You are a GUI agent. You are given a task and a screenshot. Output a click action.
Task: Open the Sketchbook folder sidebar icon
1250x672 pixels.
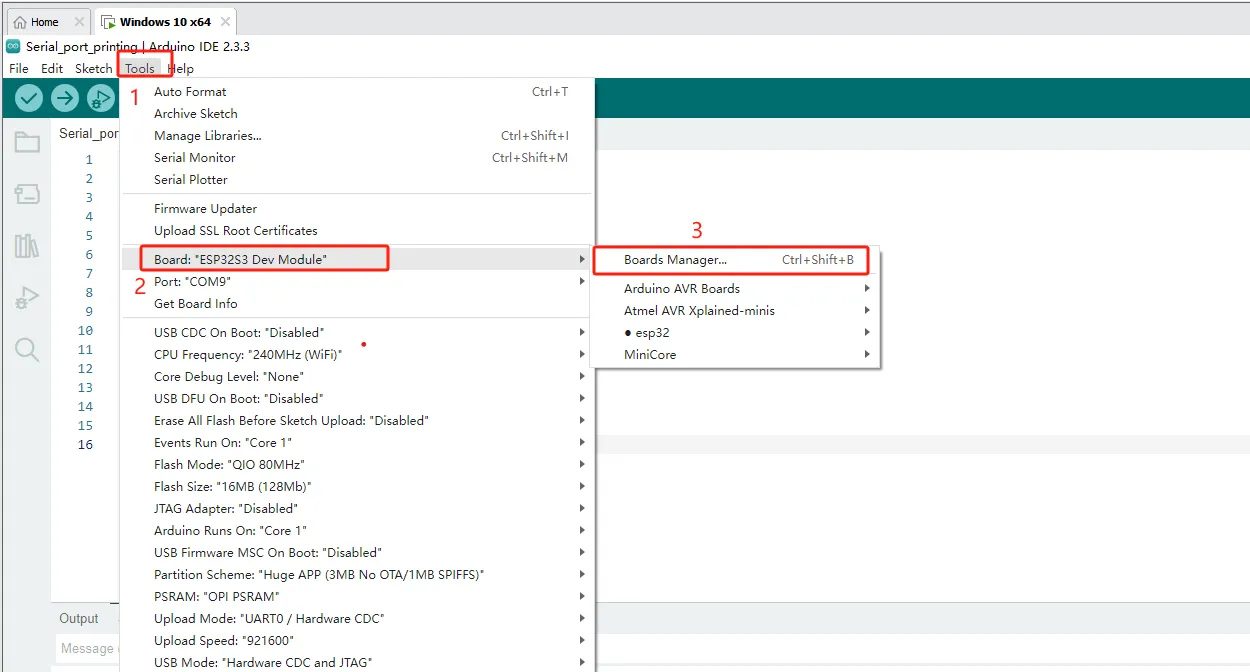tap(27, 142)
